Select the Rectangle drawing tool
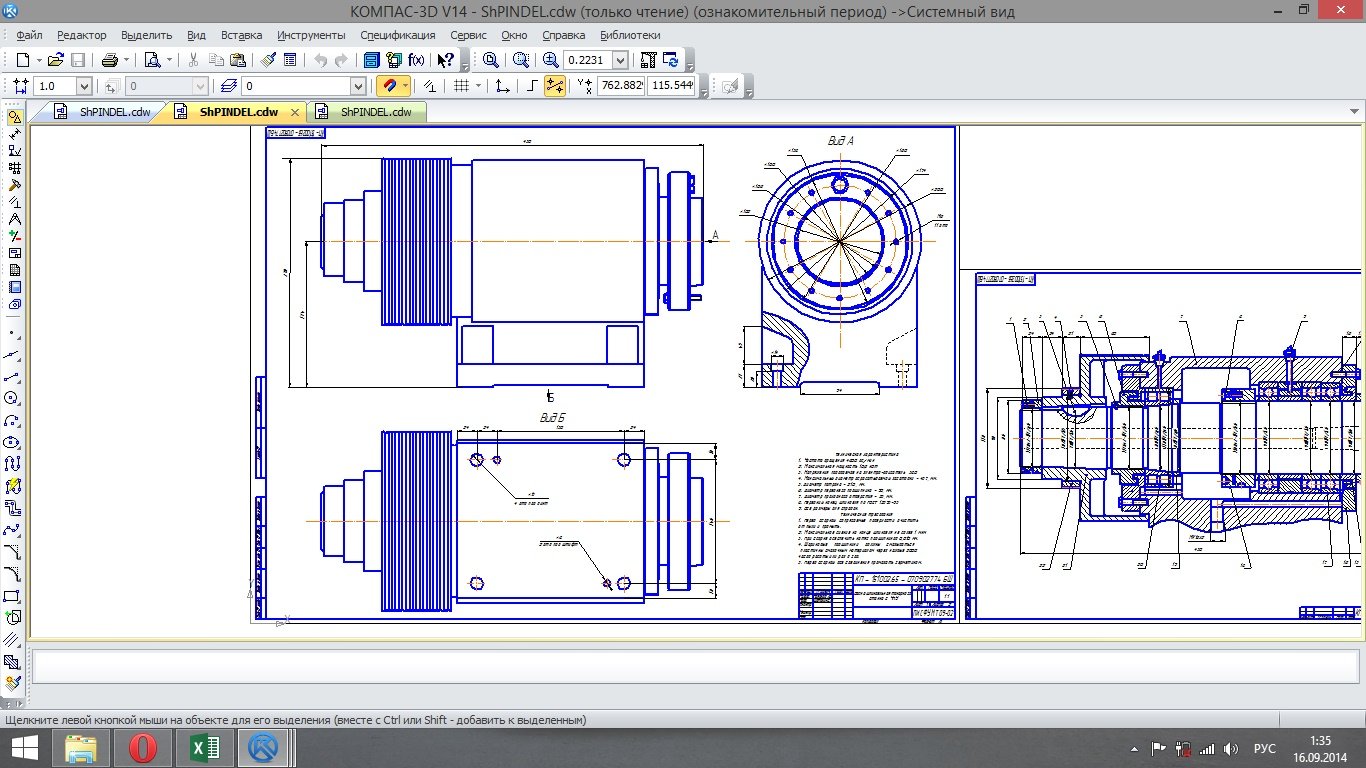This screenshot has width=1366, height=768. [x=13, y=596]
